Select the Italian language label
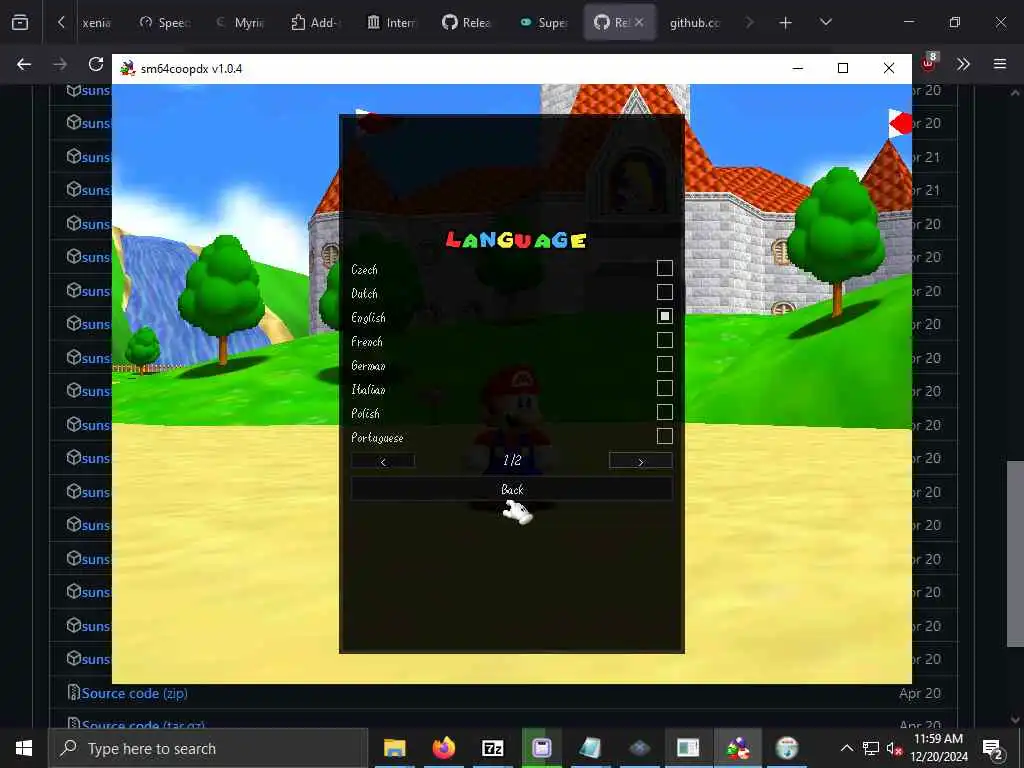The image size is (1024, 768). click(x=368, y=389)
